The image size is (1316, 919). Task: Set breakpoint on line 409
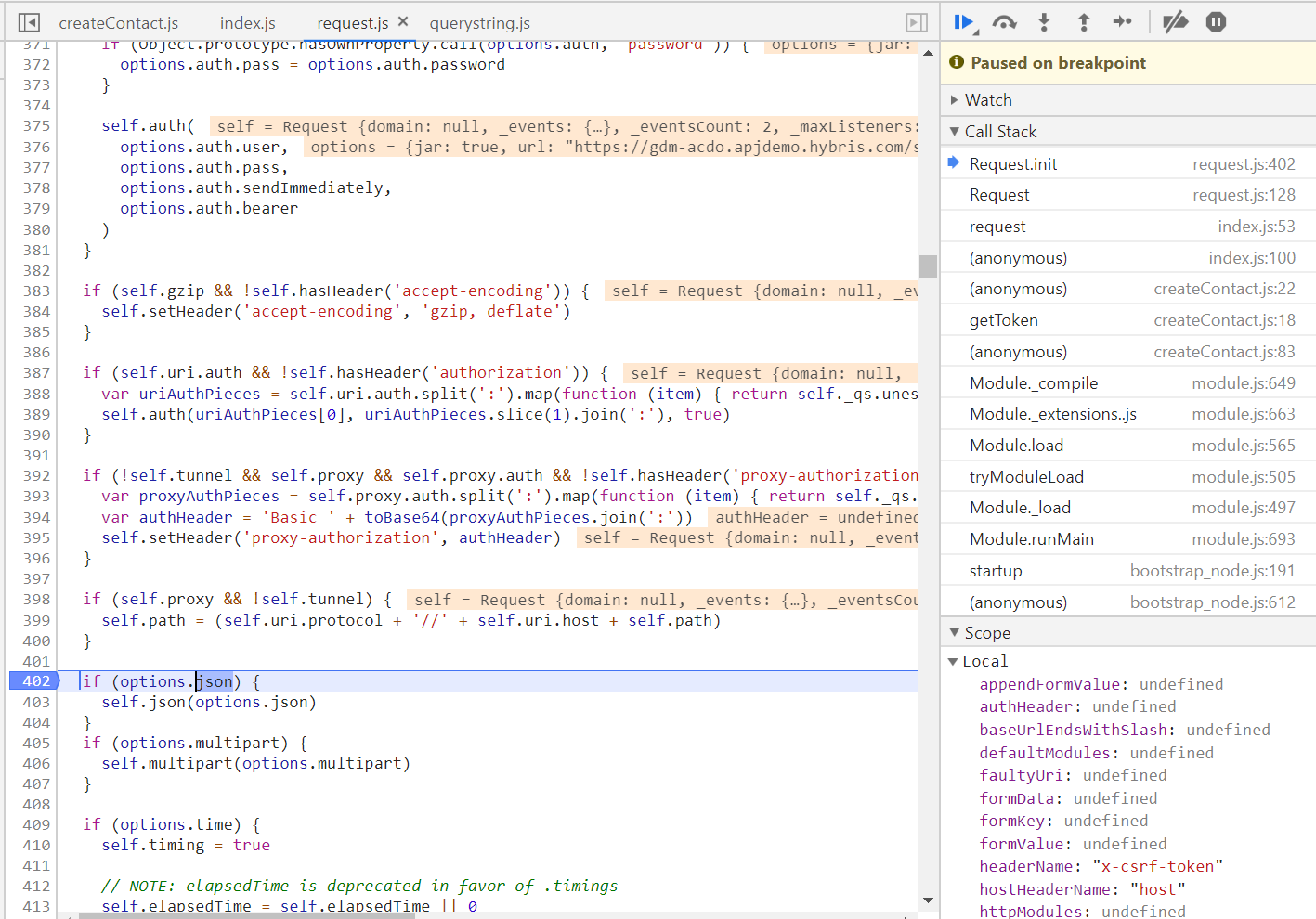pyautogui.click(x=36, y=825)
